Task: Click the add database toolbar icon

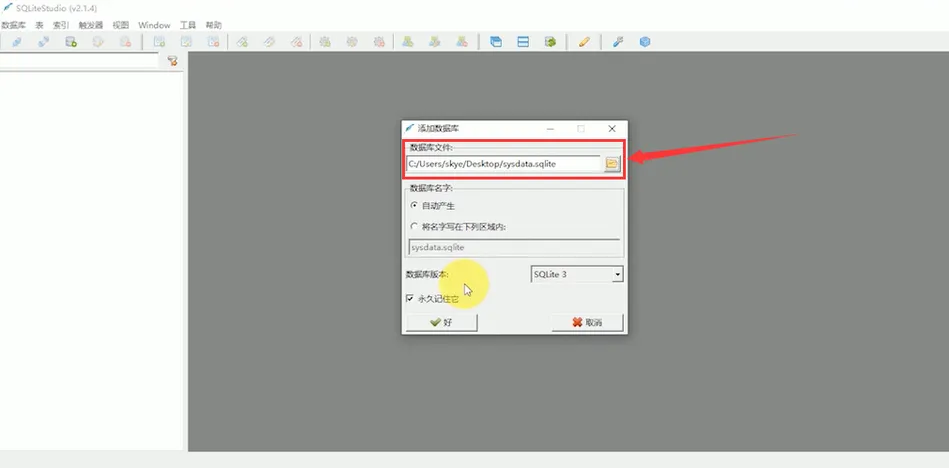Action: click(71, 42)
